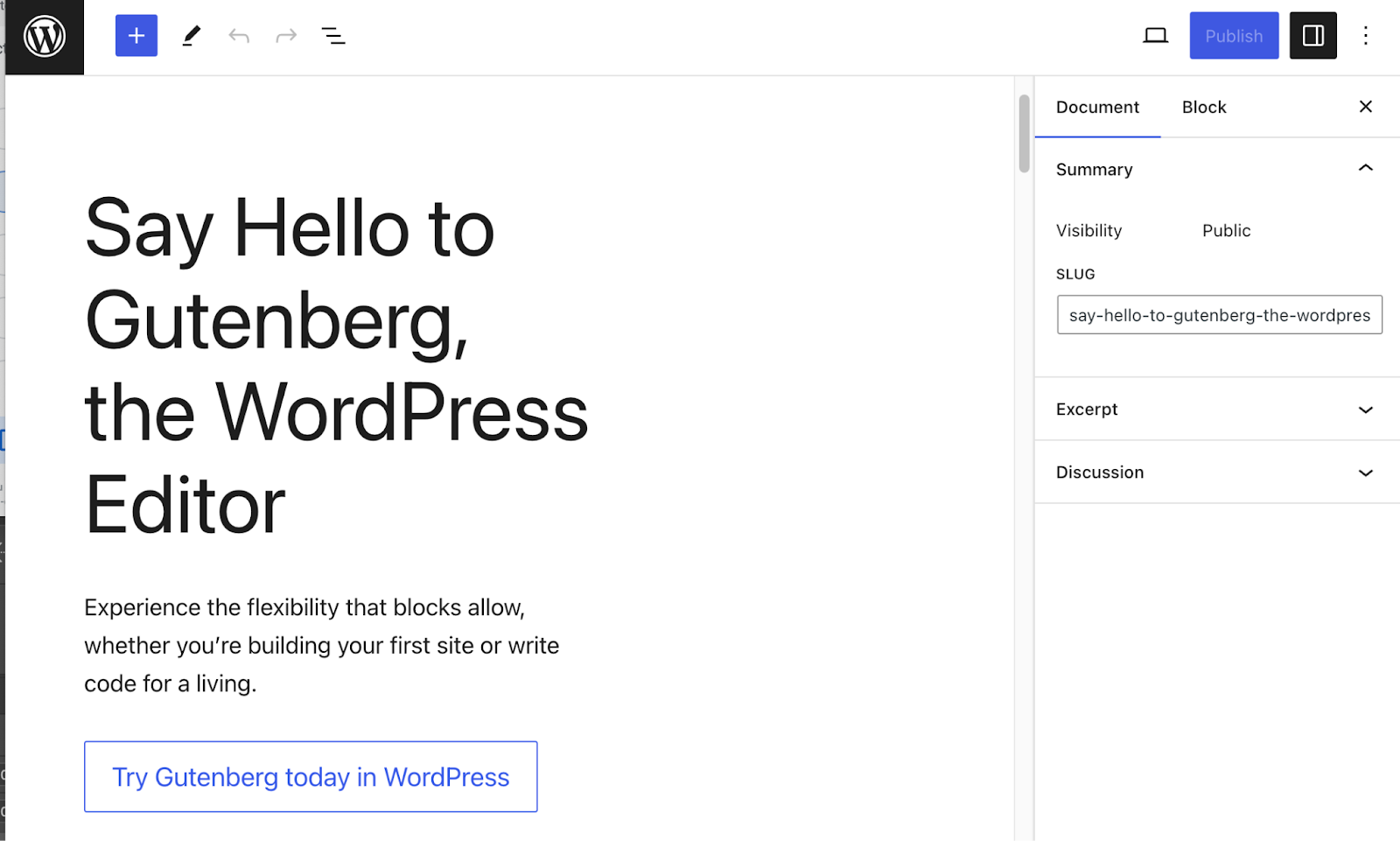Click the Try Gutenberg today in WordPress button
Image resolution: width=1400 pixels, height=841 pixels.
click(x=311, y=777)
